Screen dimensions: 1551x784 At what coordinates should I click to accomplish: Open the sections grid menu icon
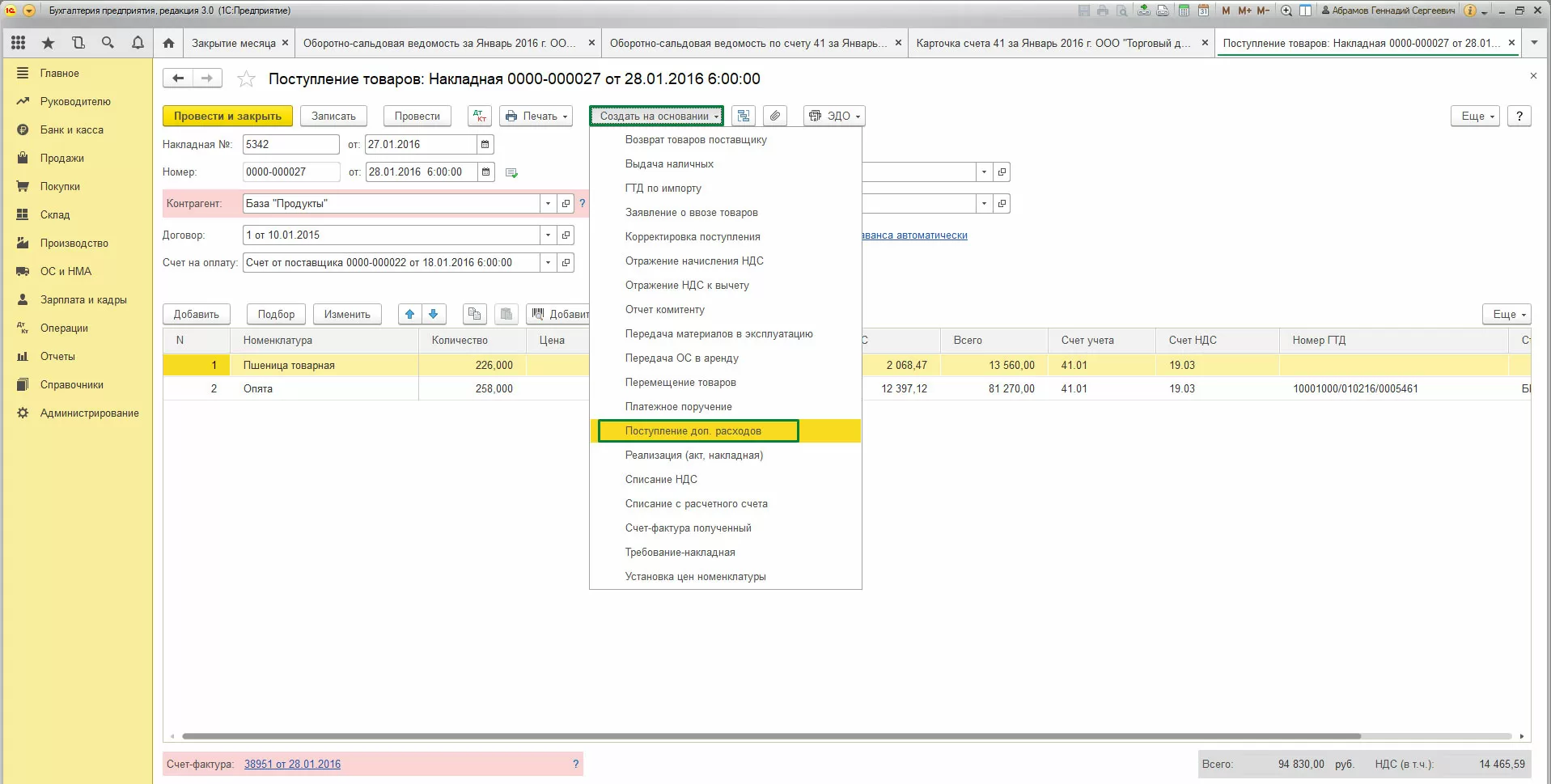(19, 43)
